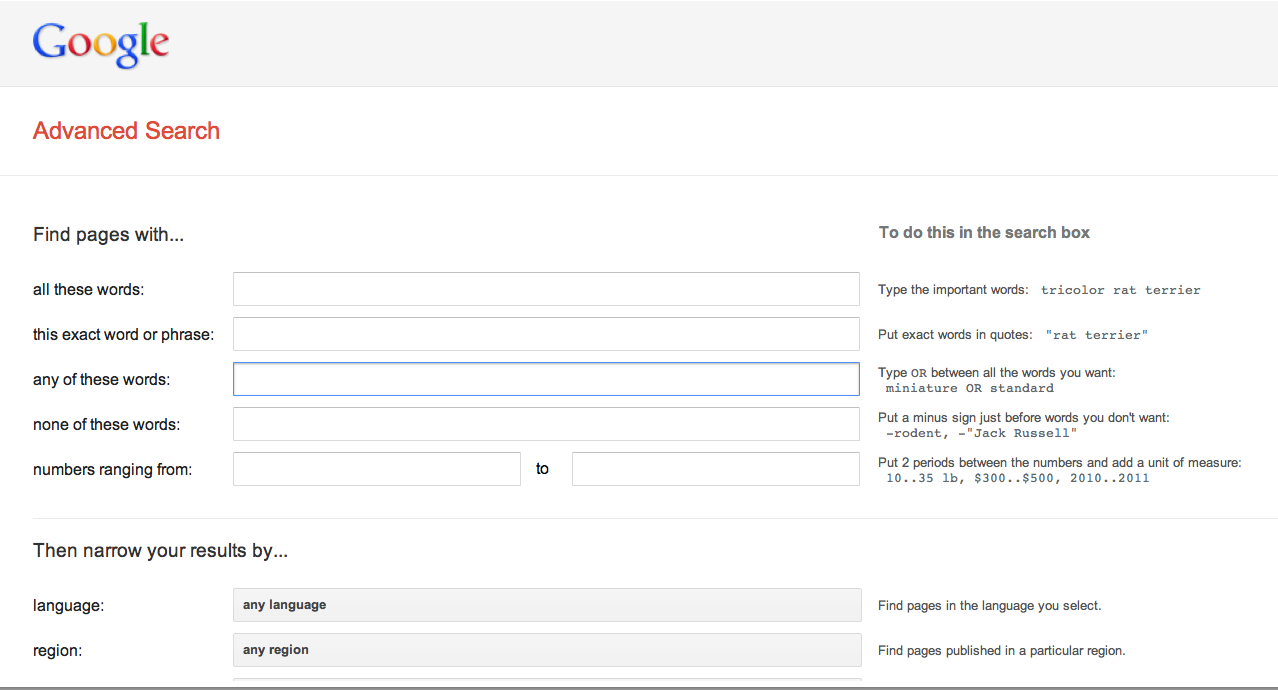Click the "any of these words:" label
The image size is (1278, 690).
(101, 380)
